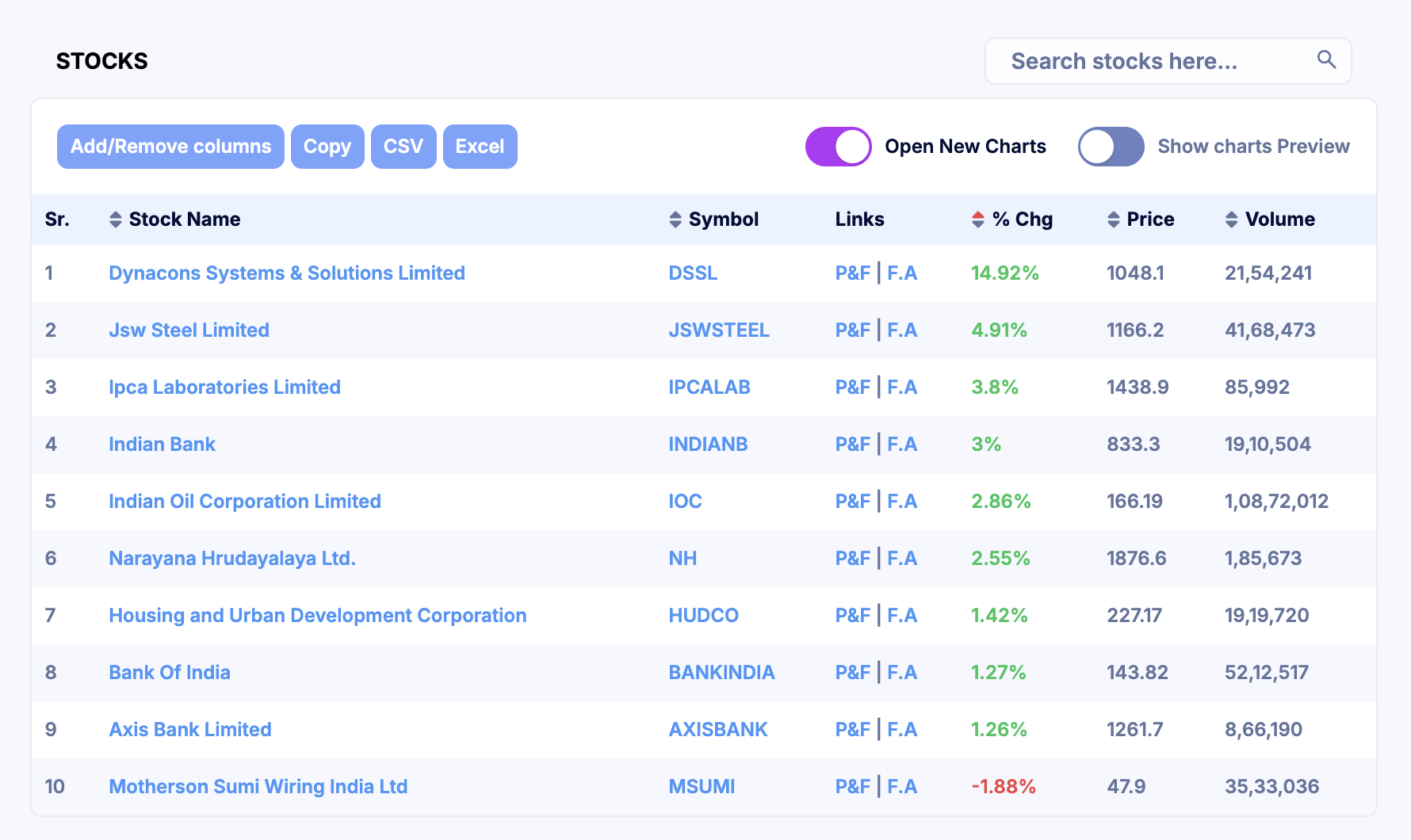Click the search magnifier icon
This screenshot has width=1411, height=840.
pos(1326,60)
